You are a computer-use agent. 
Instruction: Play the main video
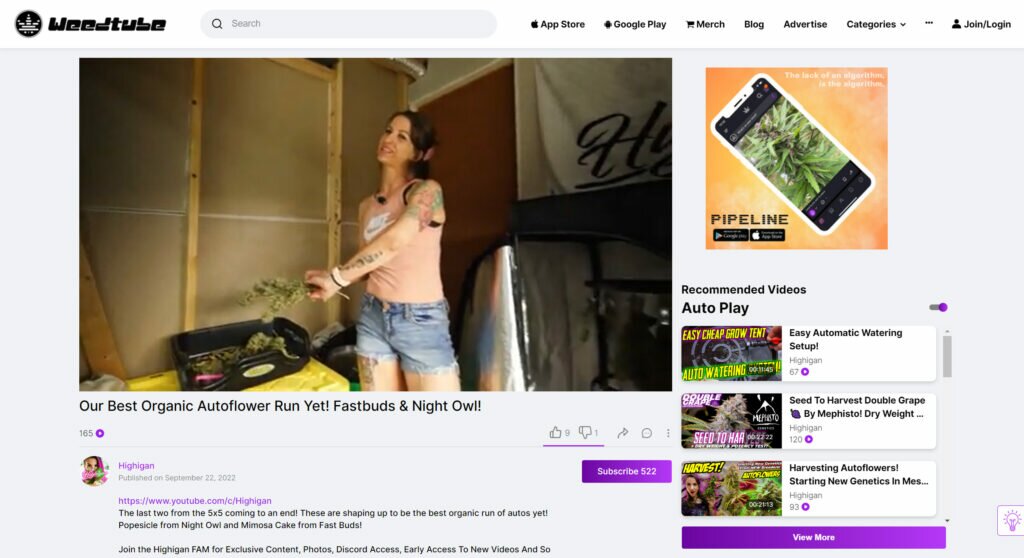point(376,224)
